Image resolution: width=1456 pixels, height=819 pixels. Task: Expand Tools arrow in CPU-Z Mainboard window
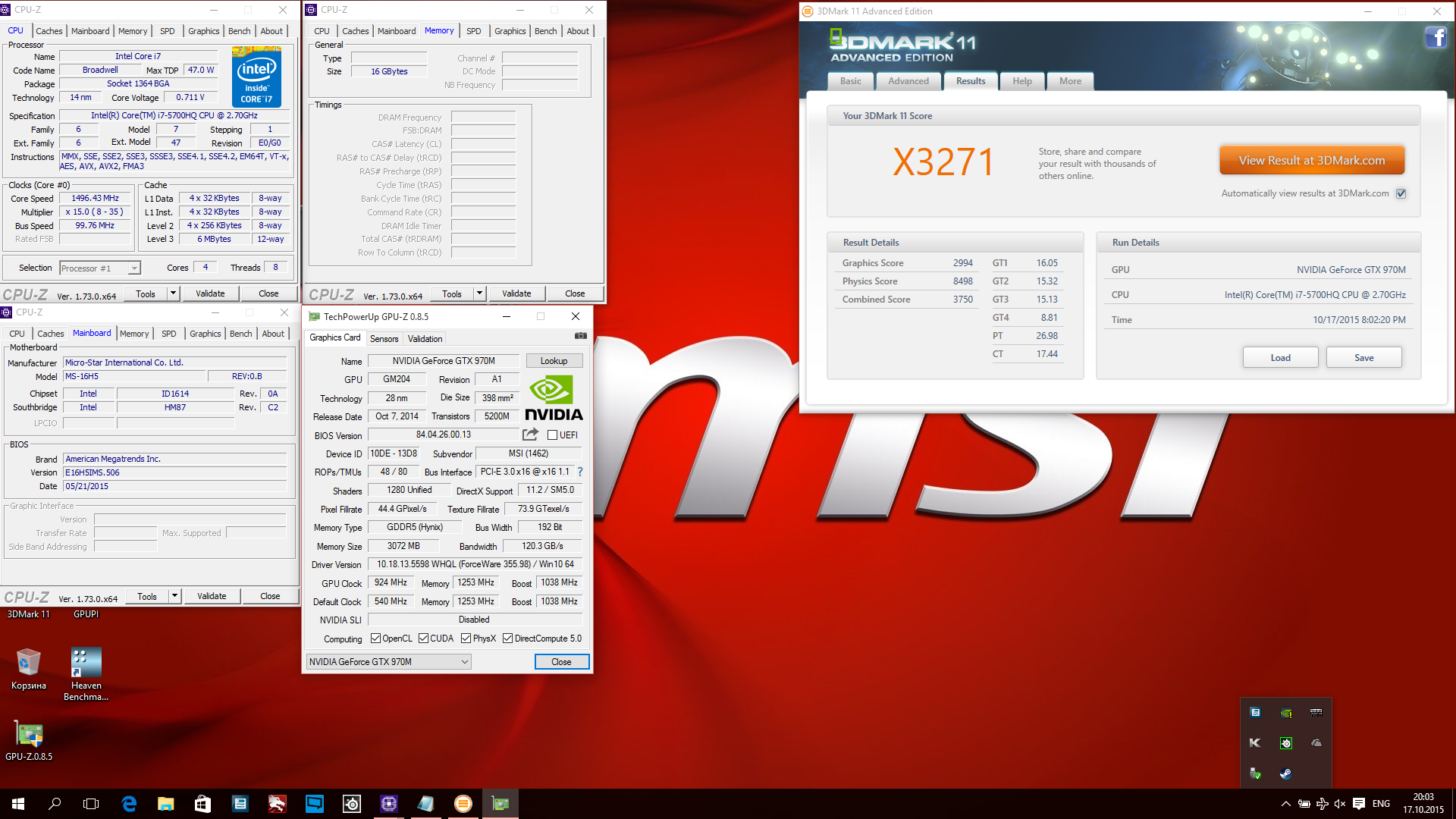pos(174,596)
